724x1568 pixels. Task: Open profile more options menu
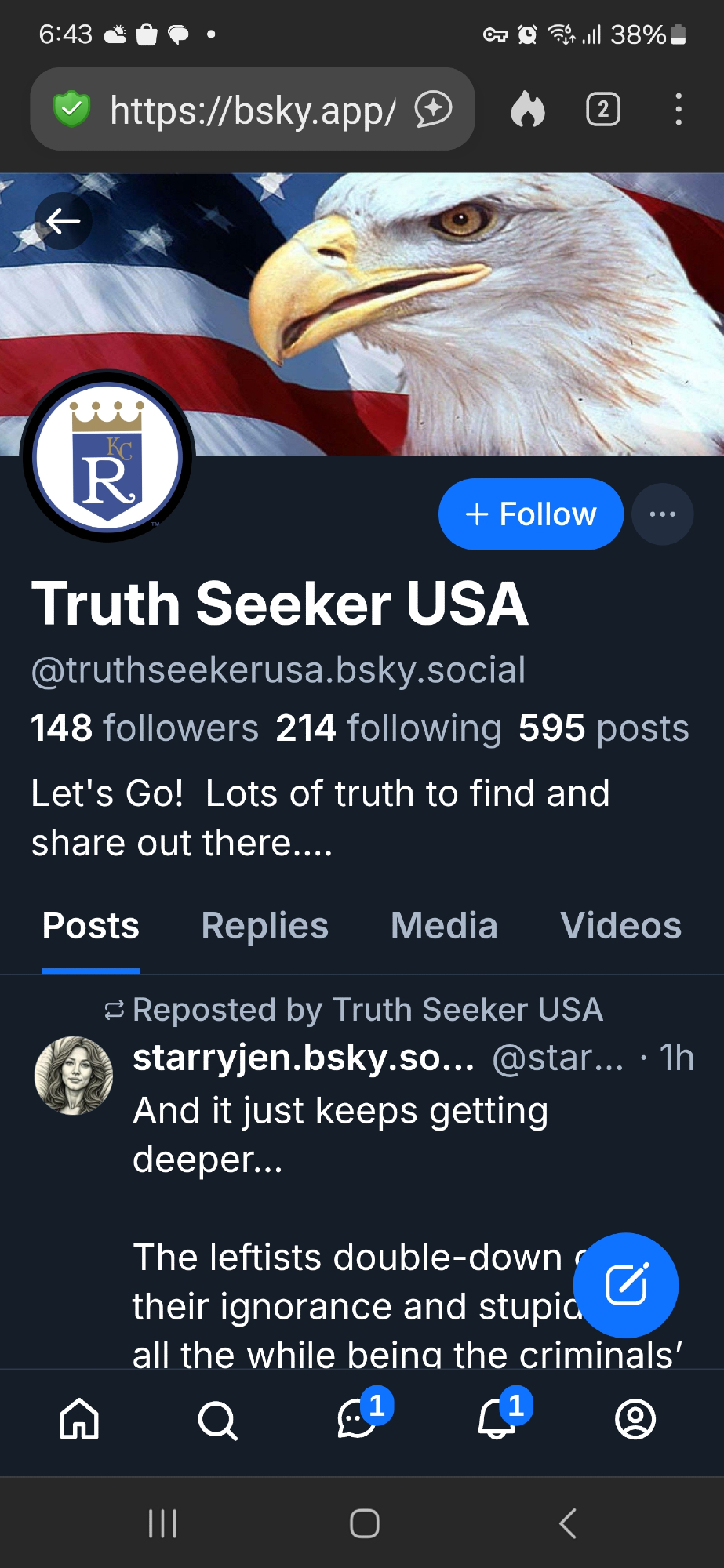[x=663, y=514]
